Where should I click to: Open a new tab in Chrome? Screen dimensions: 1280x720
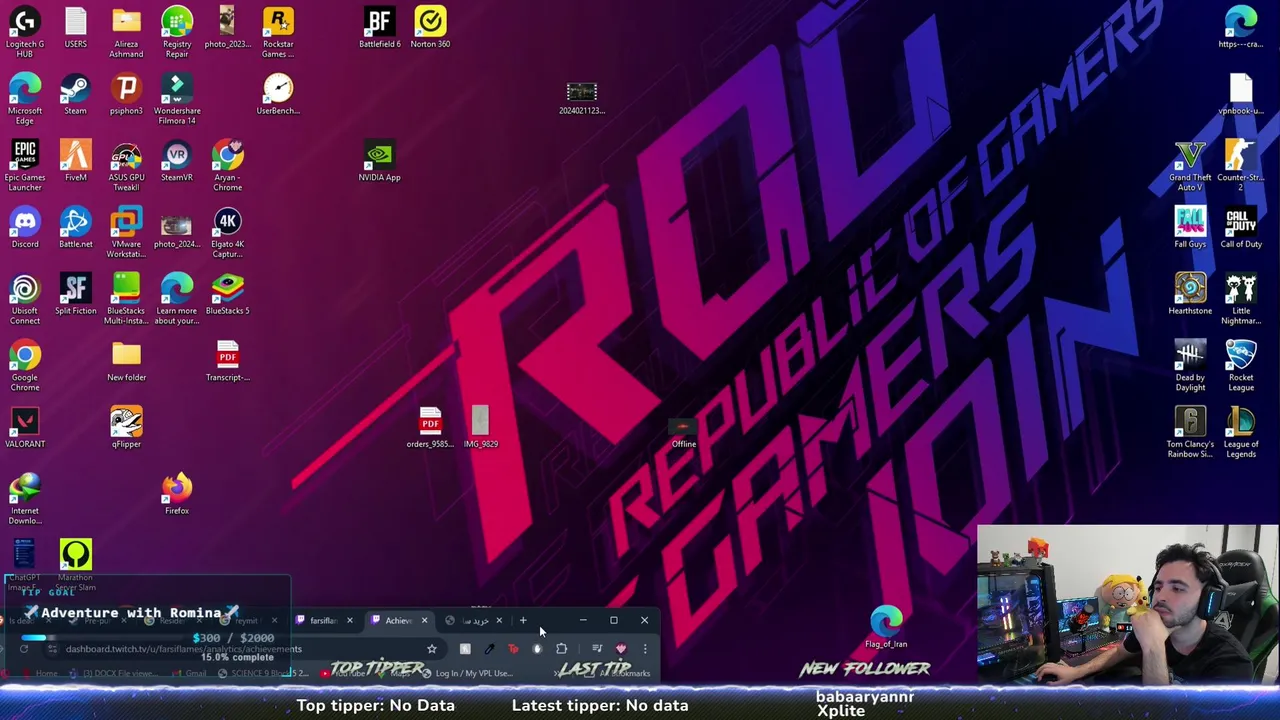523,620
